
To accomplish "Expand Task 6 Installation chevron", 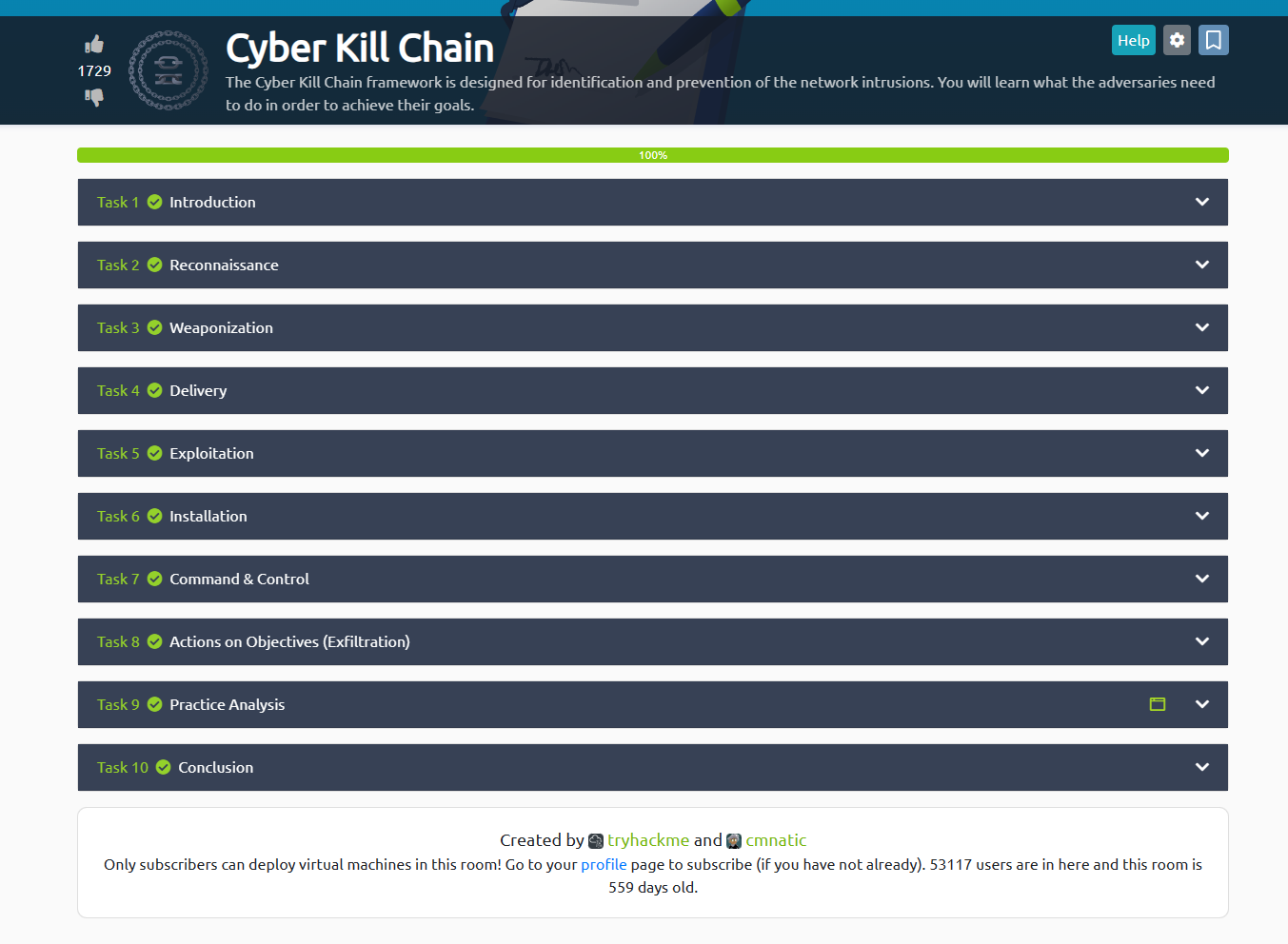I will tap(1202, 516).
